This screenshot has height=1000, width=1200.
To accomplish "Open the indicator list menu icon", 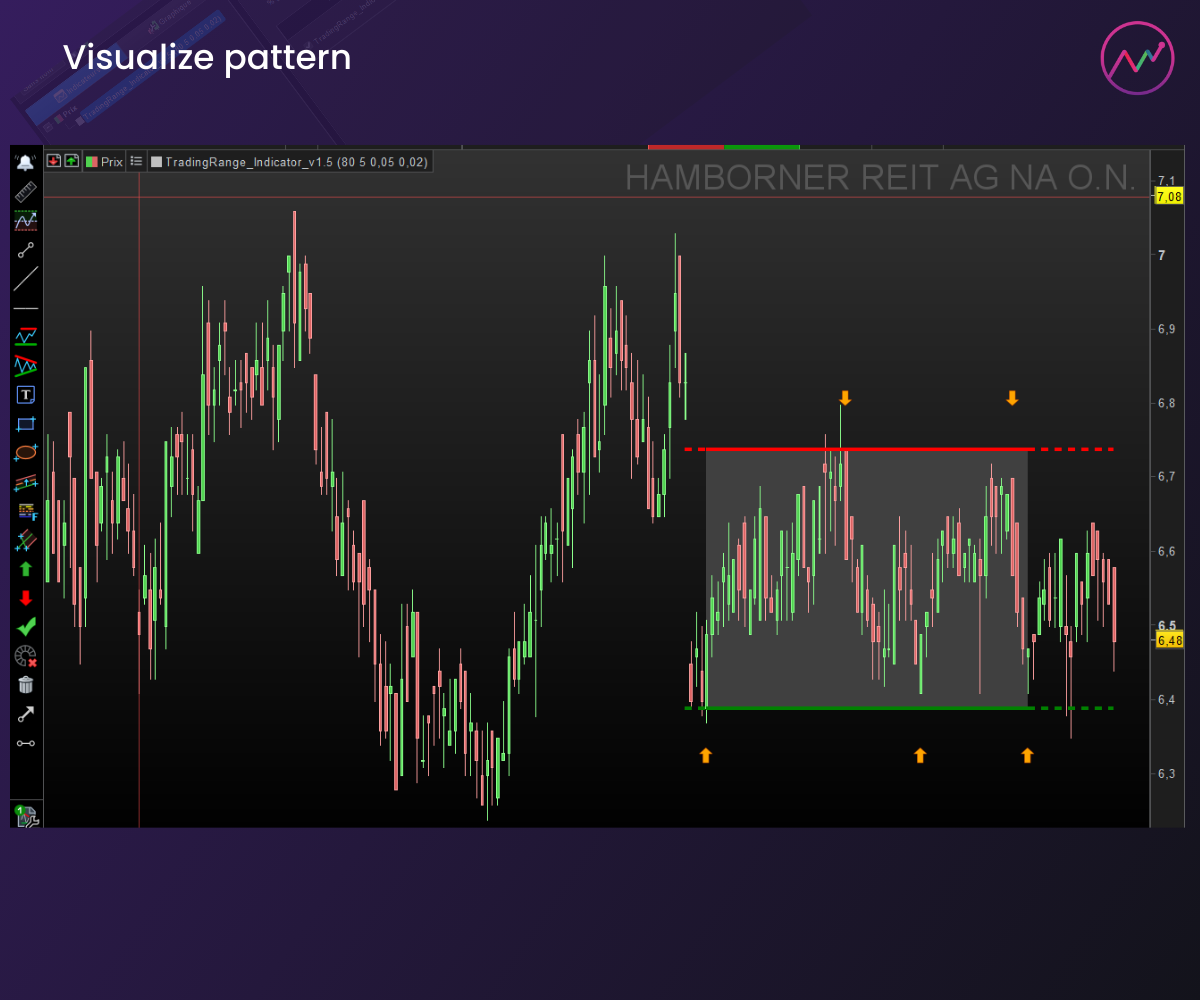I will [136, 161].
